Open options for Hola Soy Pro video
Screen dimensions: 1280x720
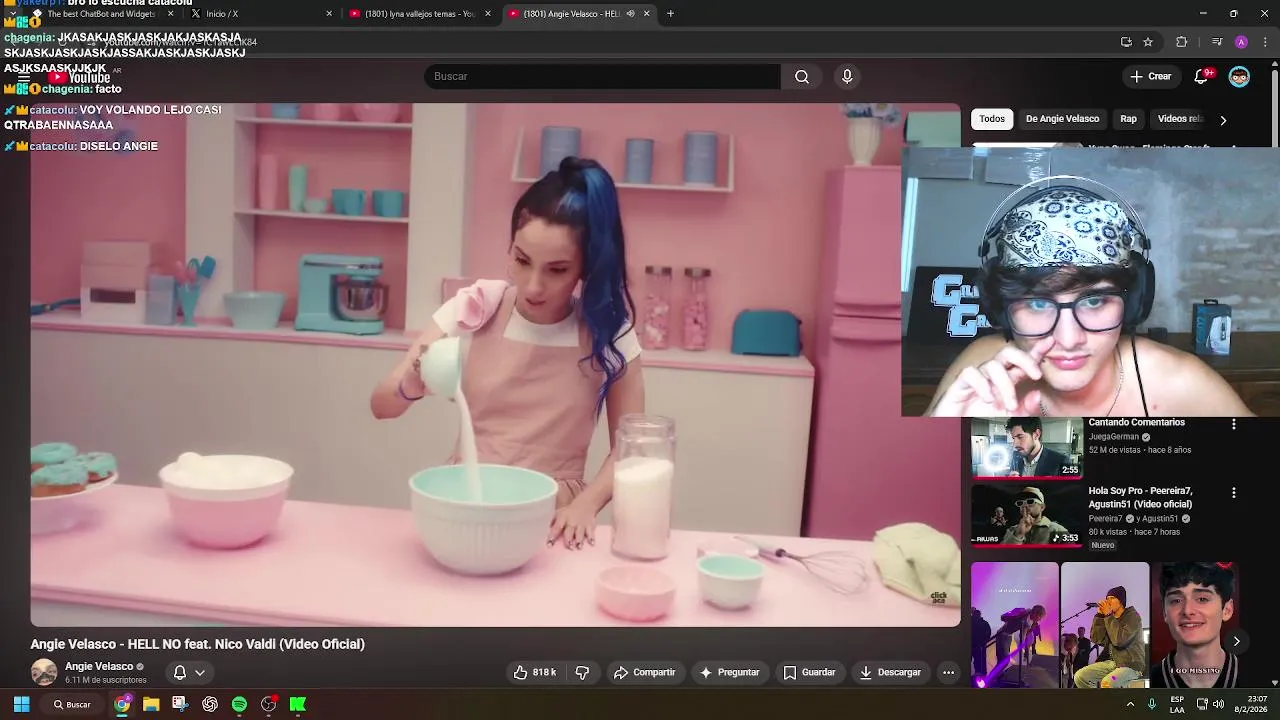(x=1233, y=493)
